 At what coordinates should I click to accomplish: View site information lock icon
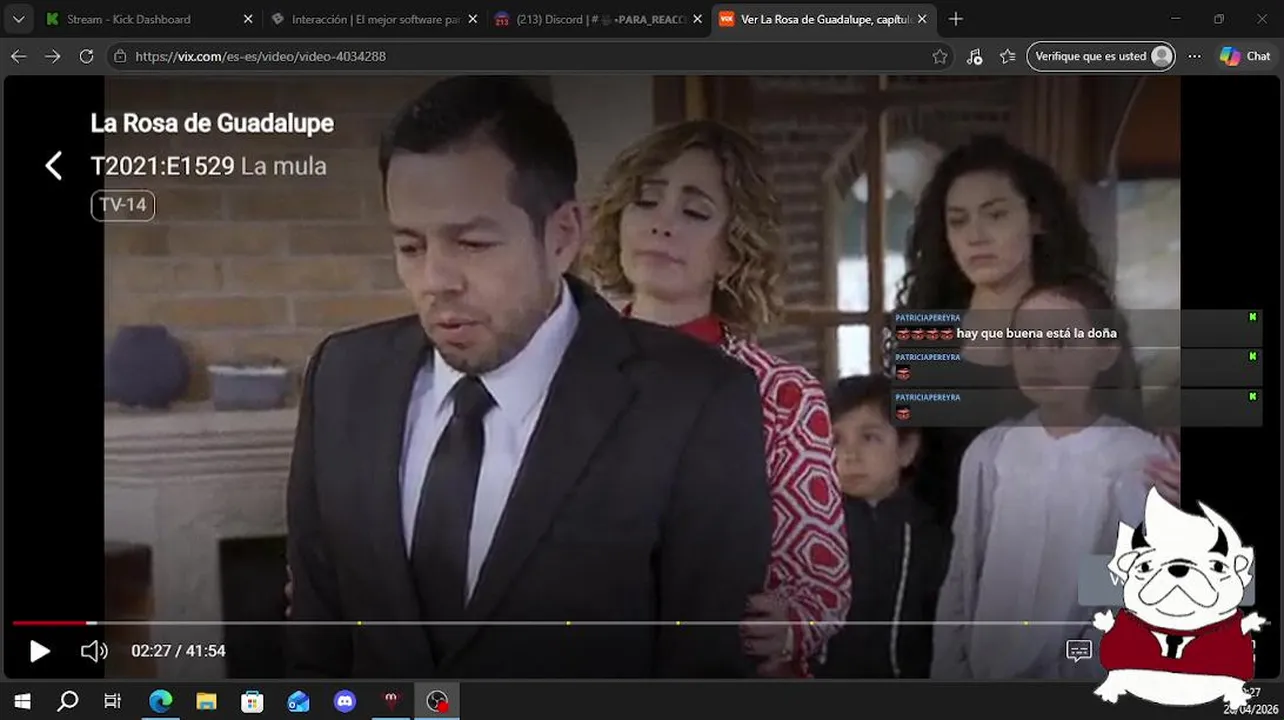pyautogui.click(x=121, y=56)
